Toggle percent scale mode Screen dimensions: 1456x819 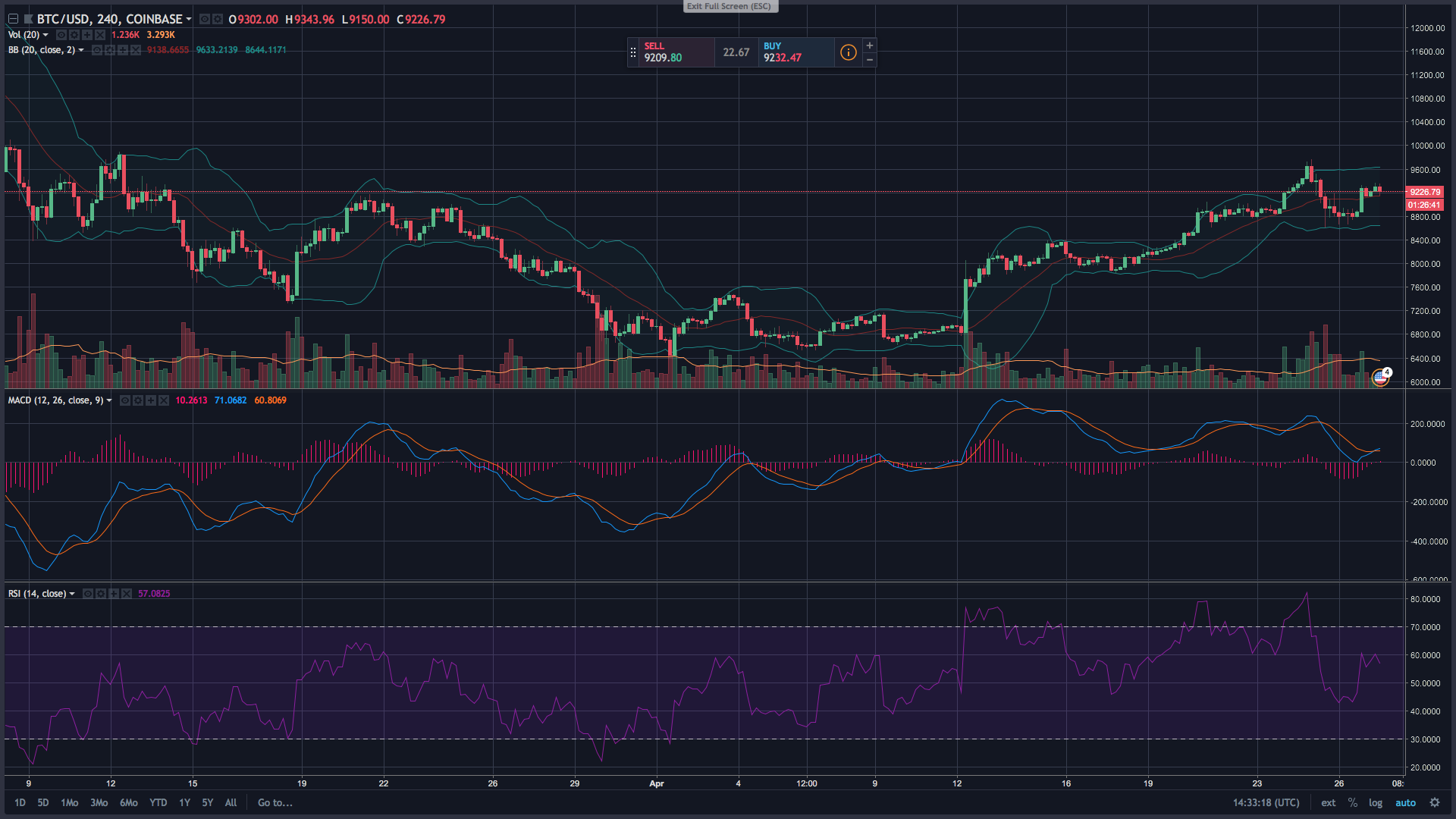point(1352,802)
